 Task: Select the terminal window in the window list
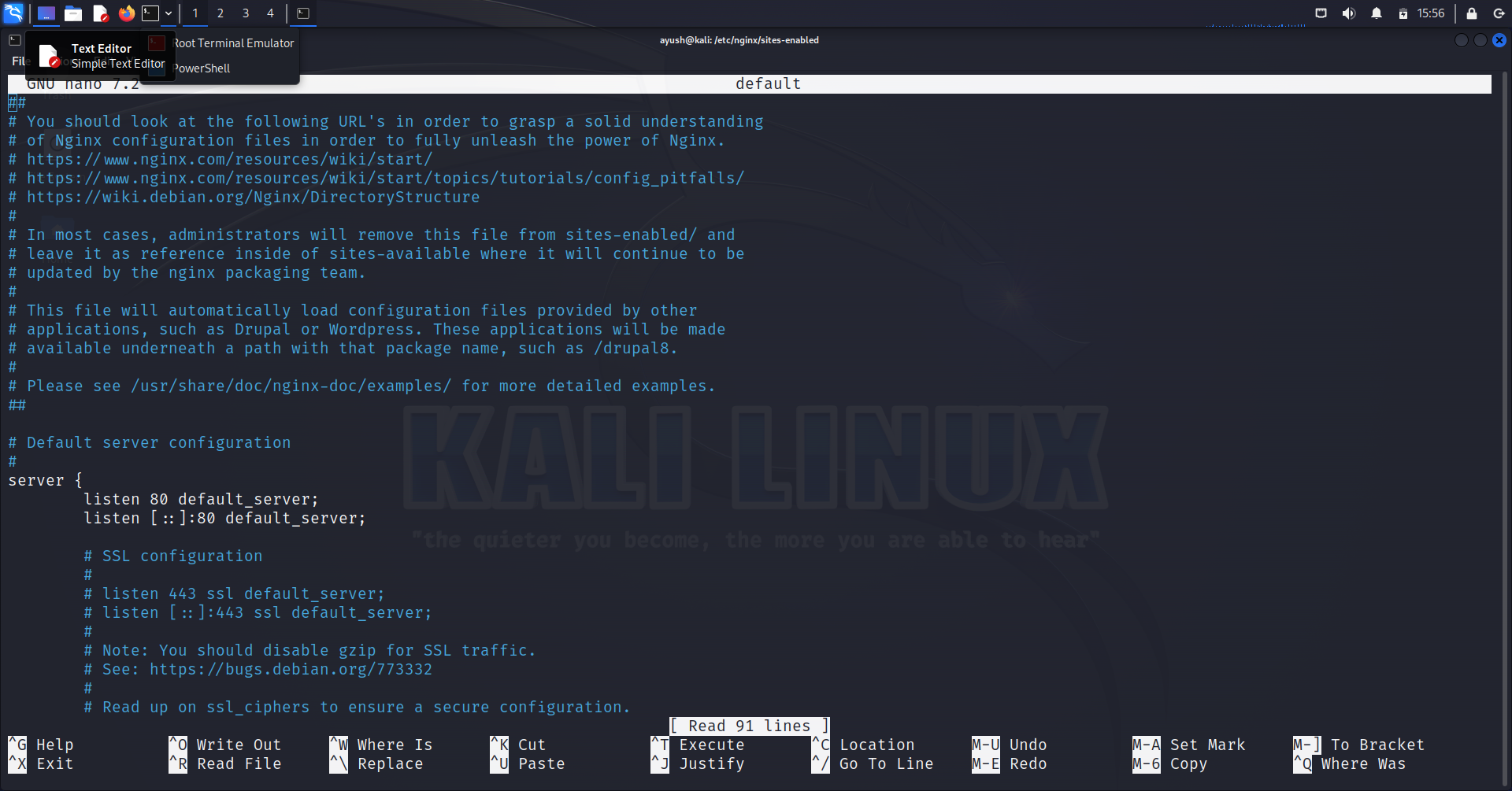point(303,13)
